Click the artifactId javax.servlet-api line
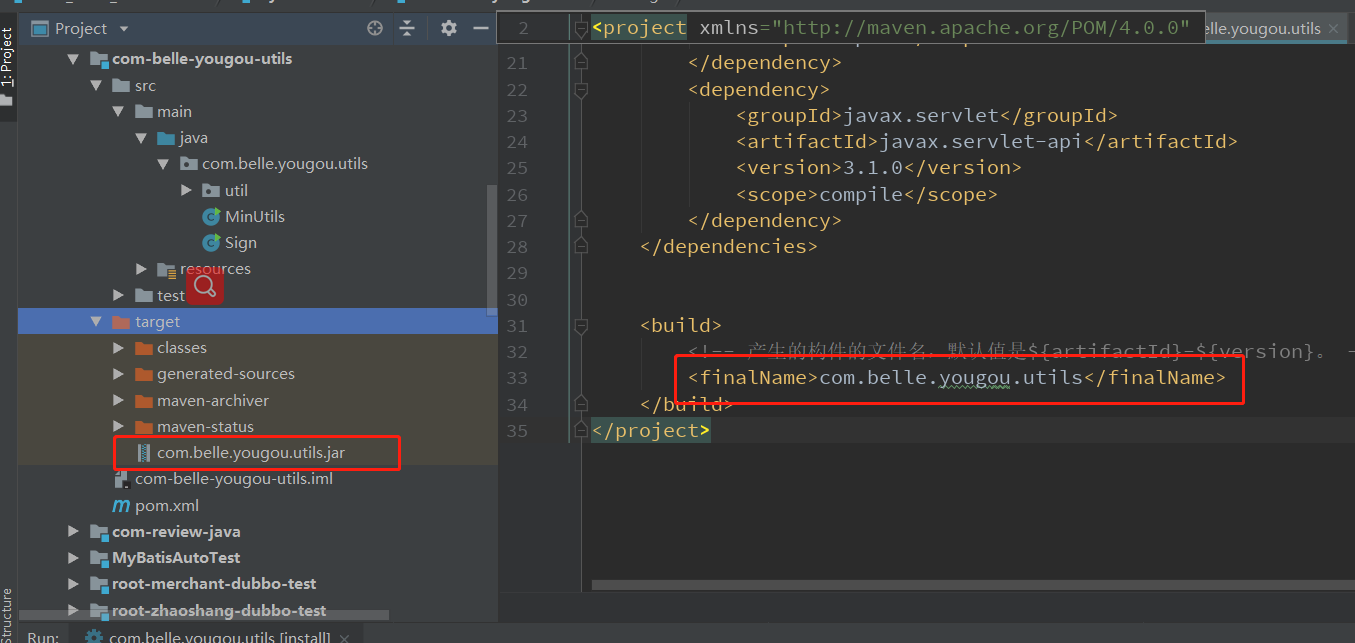 986,141
